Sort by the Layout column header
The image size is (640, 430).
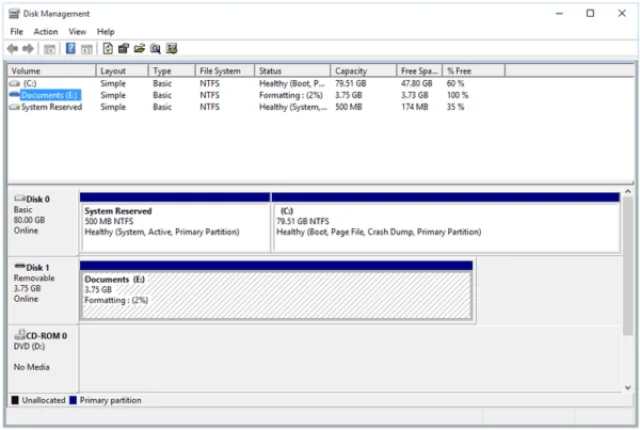[122, 71]
